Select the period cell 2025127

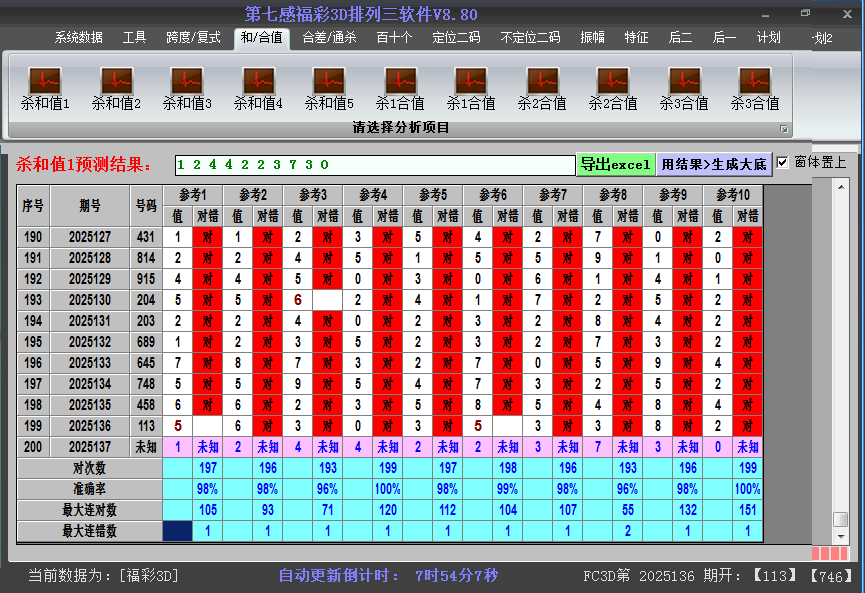point(90,237)
